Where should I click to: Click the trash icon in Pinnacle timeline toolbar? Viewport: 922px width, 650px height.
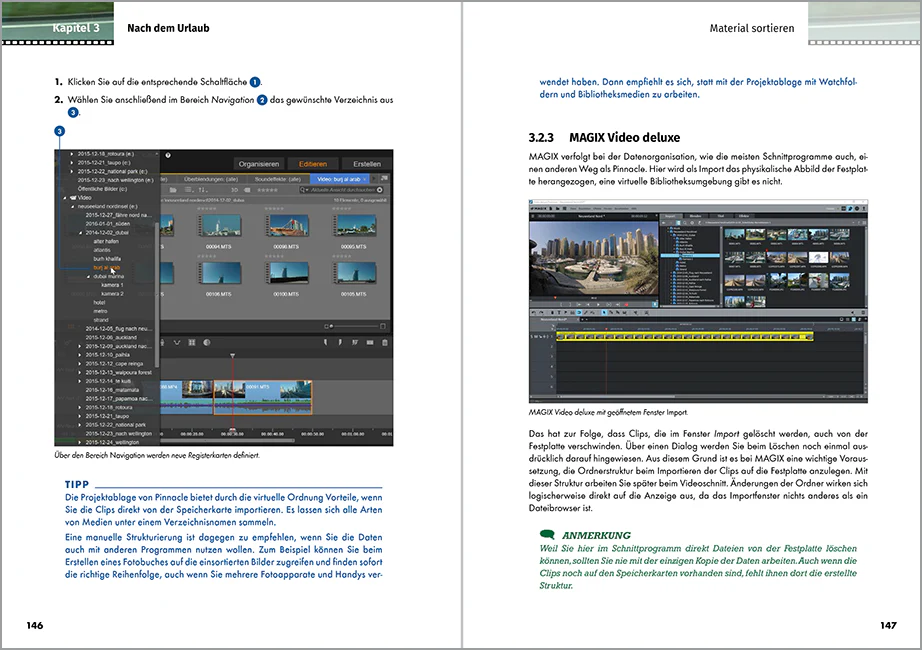click(x=385, y=342)
